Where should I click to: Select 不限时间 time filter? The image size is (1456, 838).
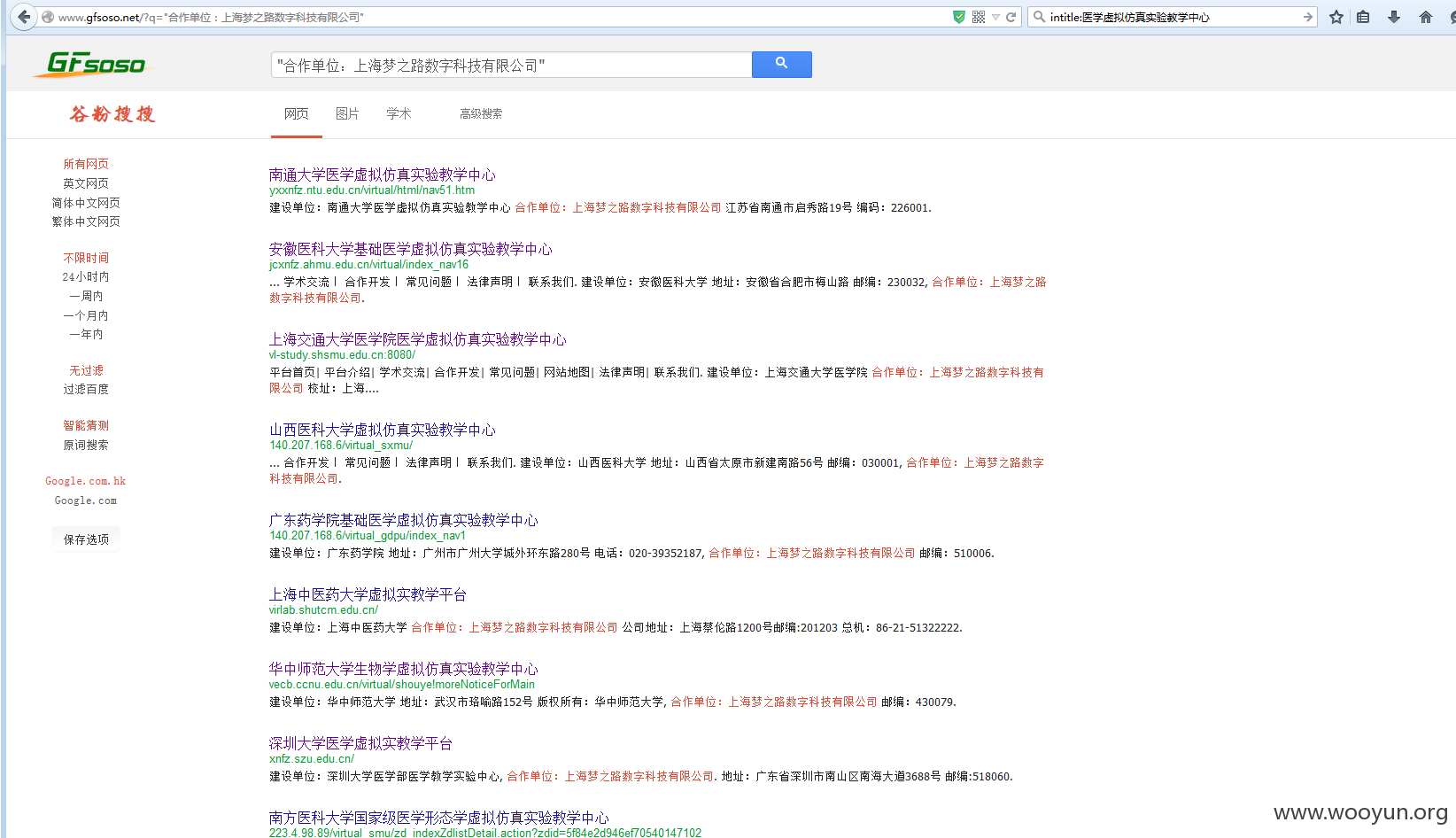86,258
